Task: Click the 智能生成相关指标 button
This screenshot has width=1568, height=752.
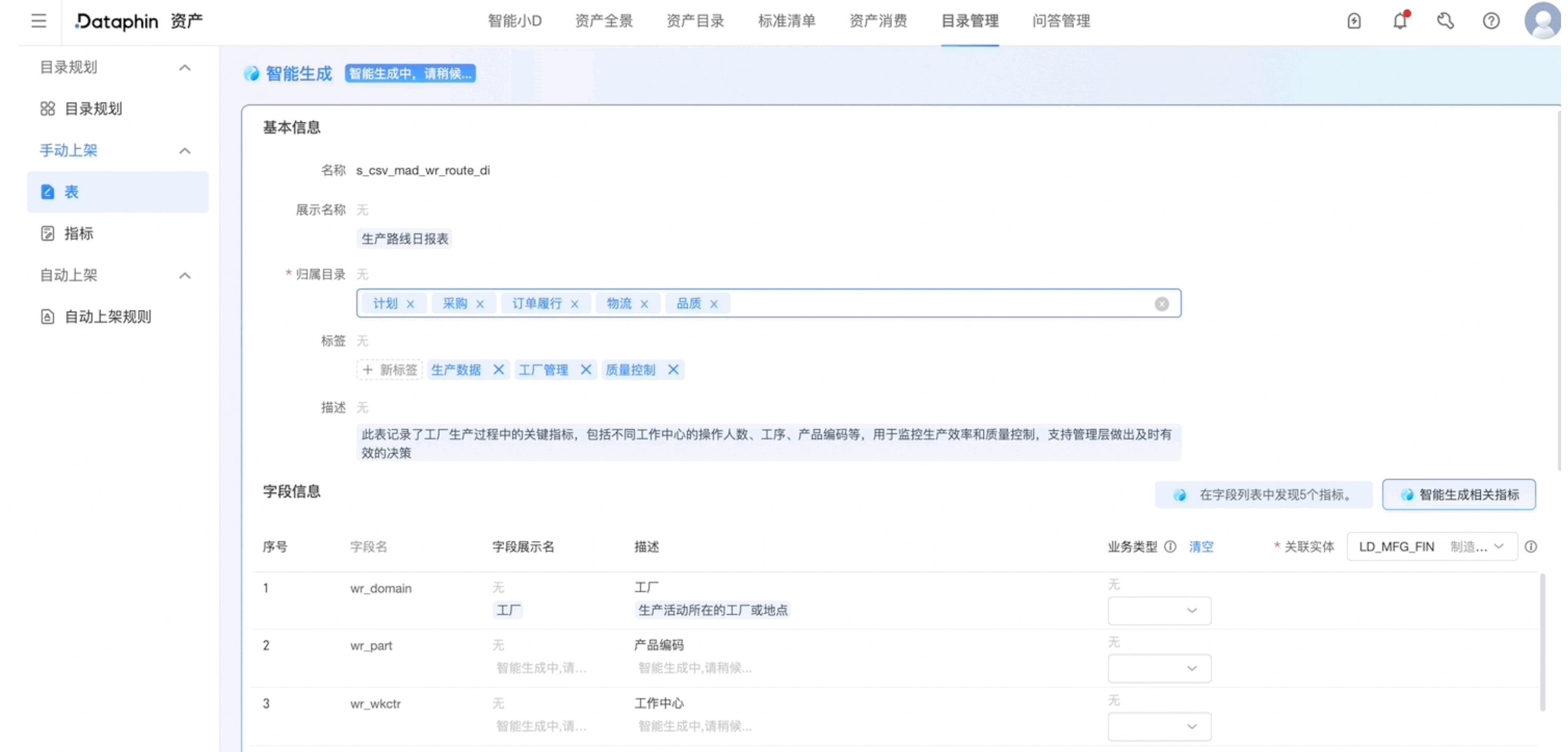Action: [1459, 494]
